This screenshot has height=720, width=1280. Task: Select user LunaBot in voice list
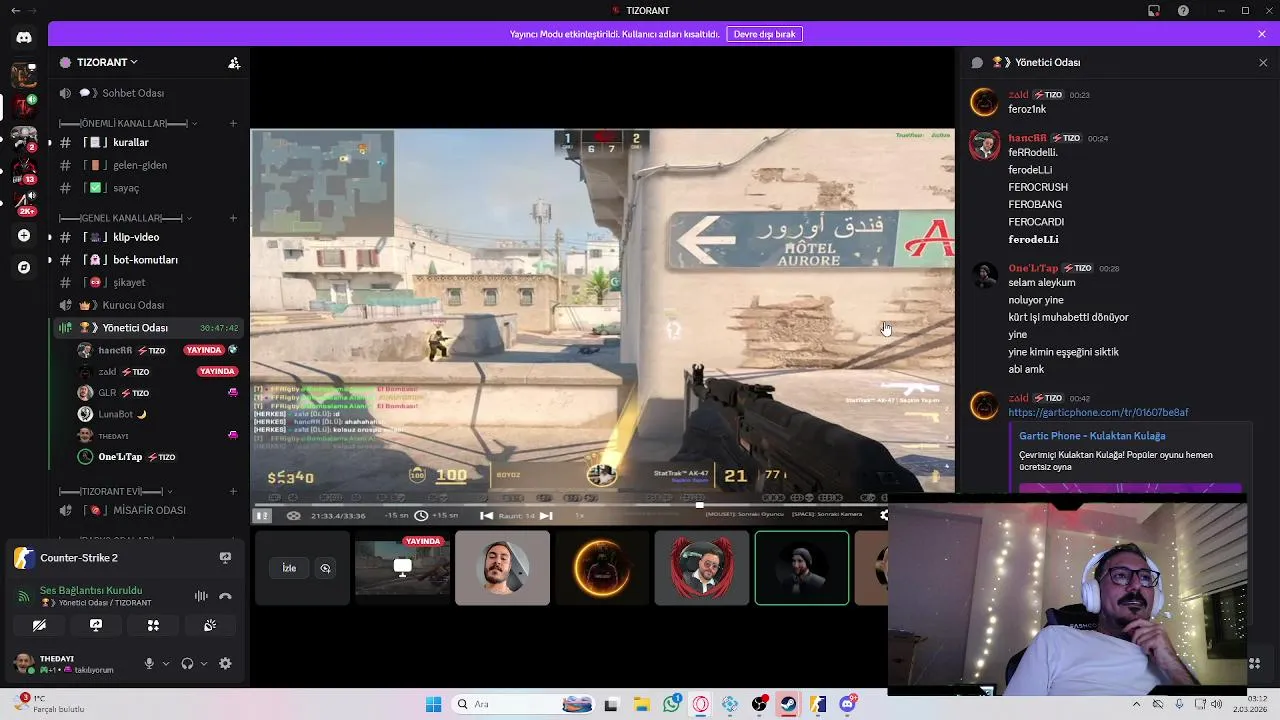[158, 414]
